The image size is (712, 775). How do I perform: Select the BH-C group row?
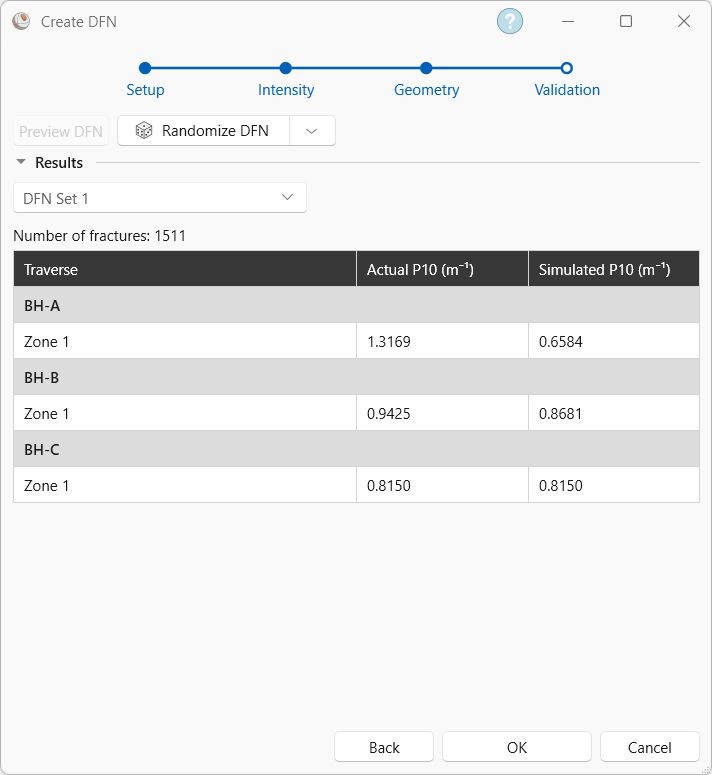pos(356,449)
